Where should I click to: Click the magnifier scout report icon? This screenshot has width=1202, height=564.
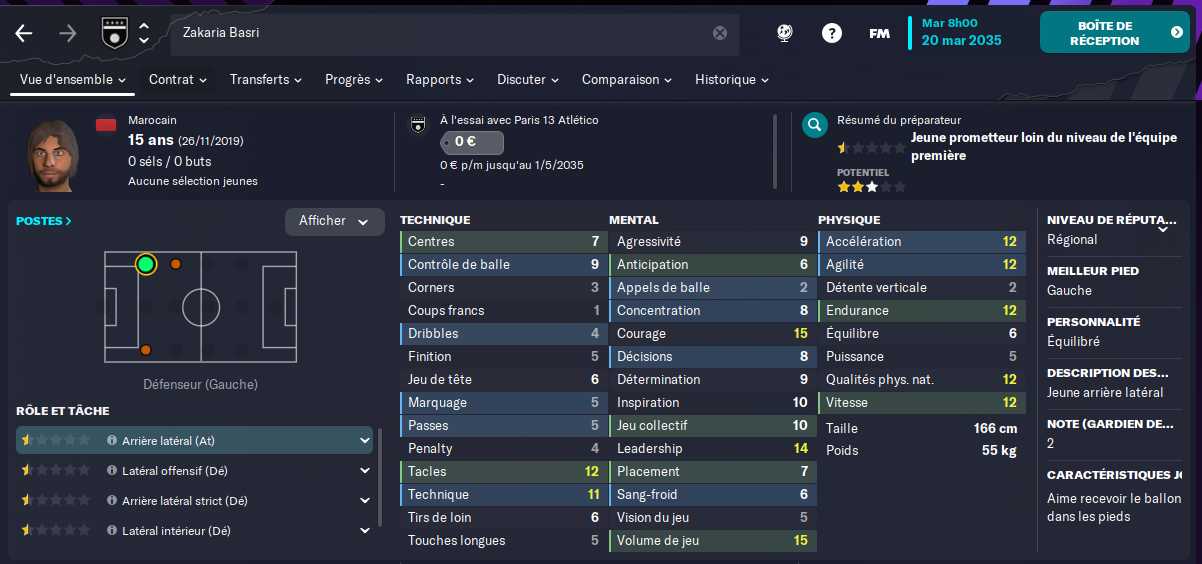click(815, 125)
